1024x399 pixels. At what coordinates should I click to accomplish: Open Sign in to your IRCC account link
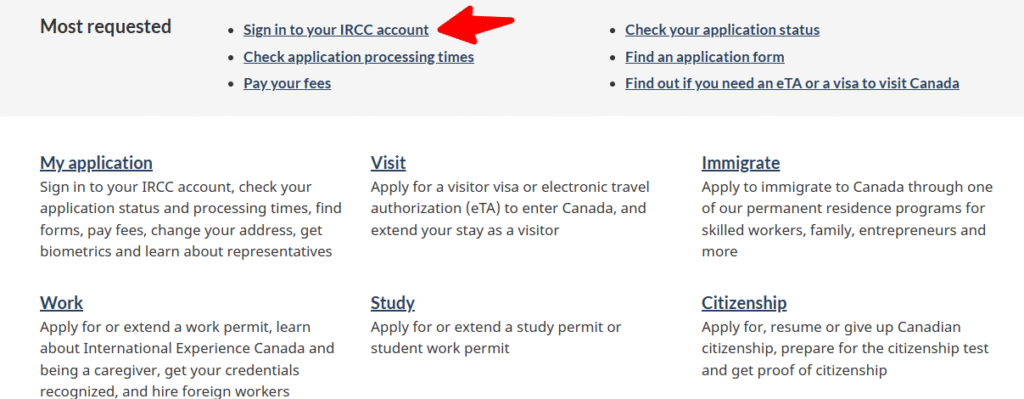(336, 30)
